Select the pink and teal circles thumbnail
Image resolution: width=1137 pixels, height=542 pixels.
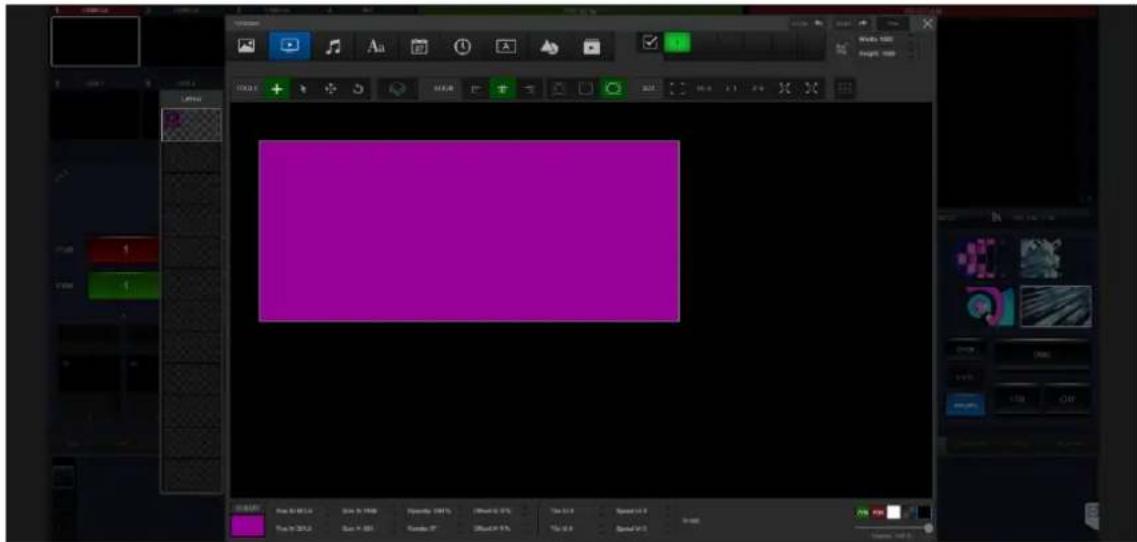[989, 306]
